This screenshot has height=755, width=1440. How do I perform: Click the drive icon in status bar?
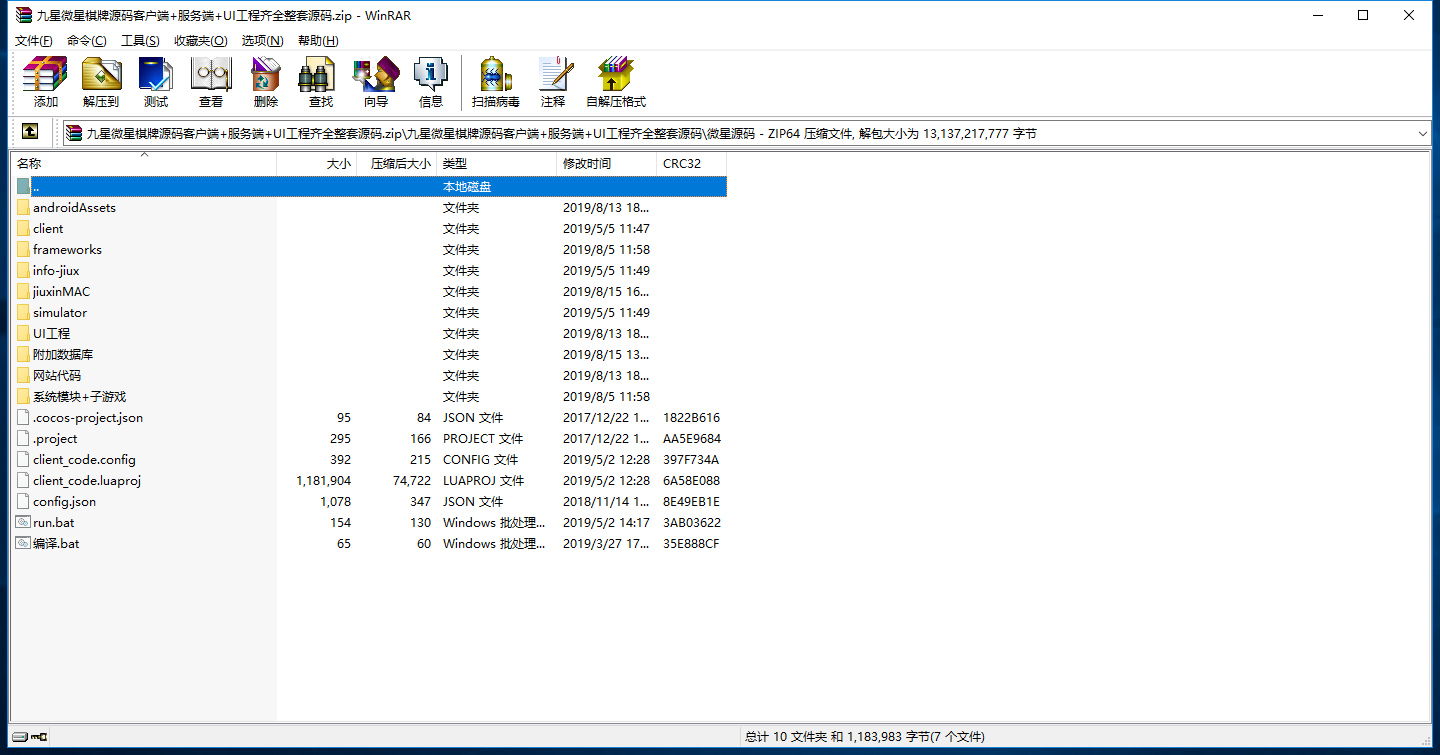(x=19, y=737)
